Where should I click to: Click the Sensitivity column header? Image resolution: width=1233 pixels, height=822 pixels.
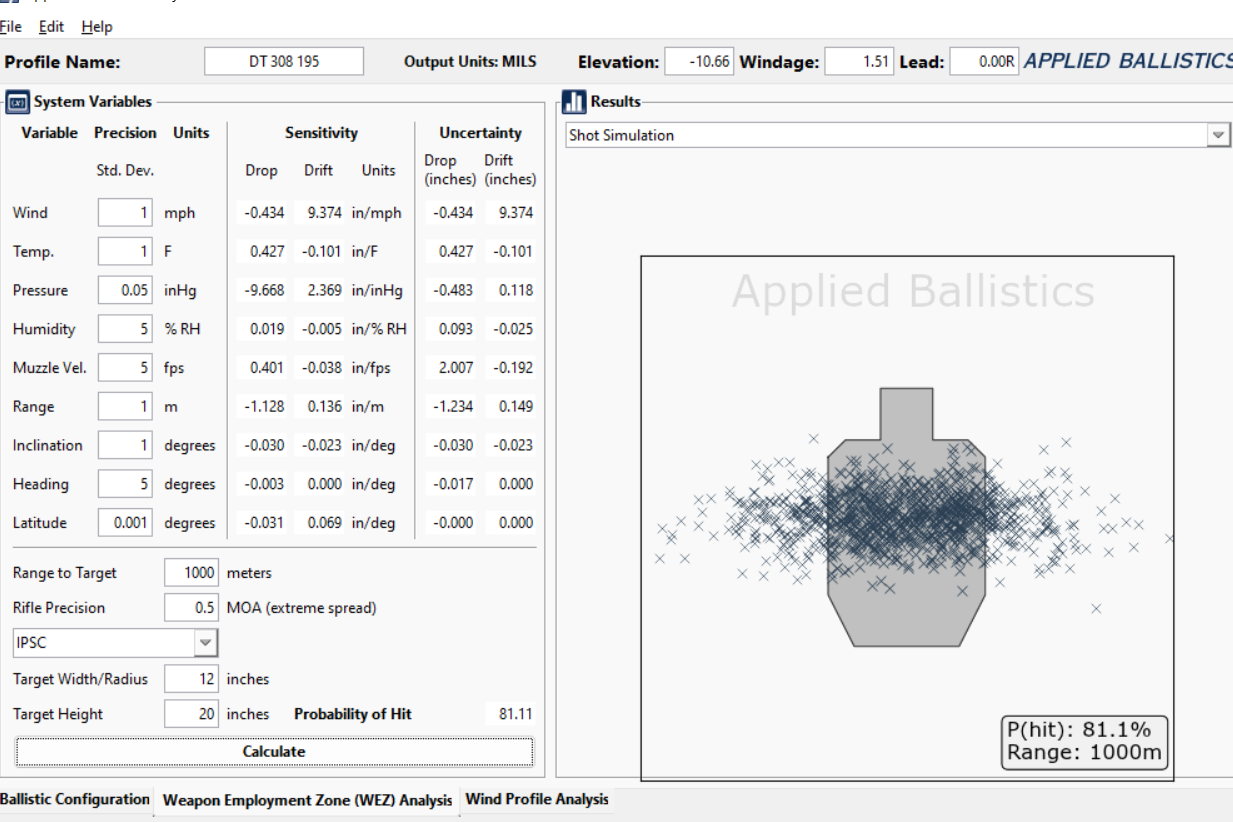321,133
